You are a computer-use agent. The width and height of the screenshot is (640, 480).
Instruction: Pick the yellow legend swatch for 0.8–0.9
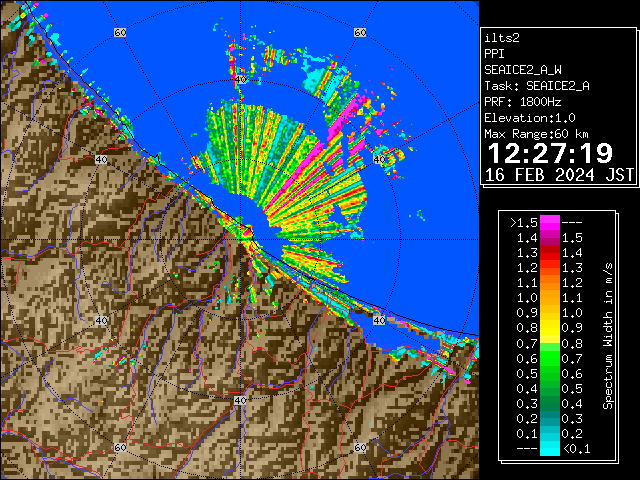point(550,328)
